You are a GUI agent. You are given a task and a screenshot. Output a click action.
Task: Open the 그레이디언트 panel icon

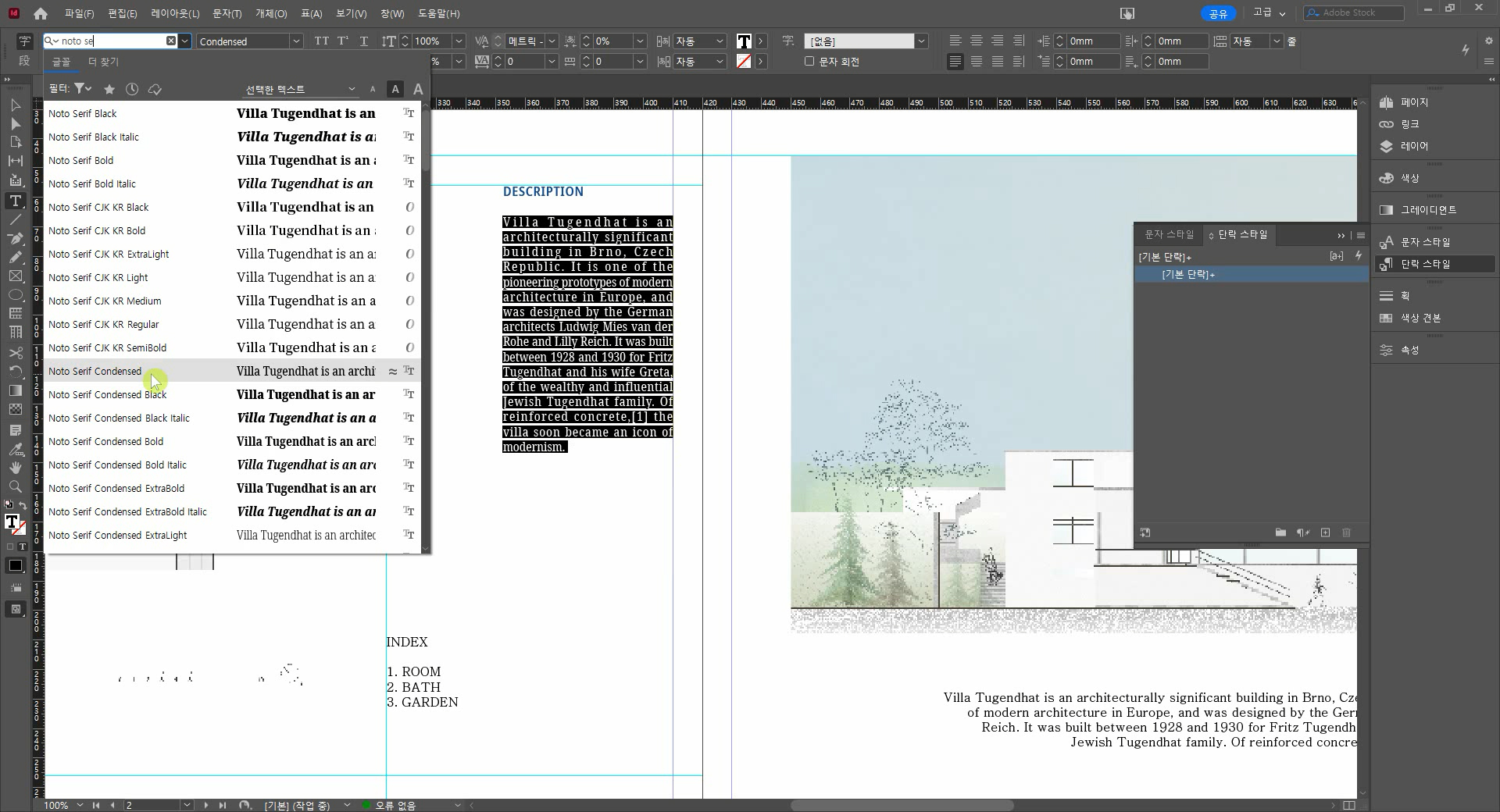point(1387,210)
